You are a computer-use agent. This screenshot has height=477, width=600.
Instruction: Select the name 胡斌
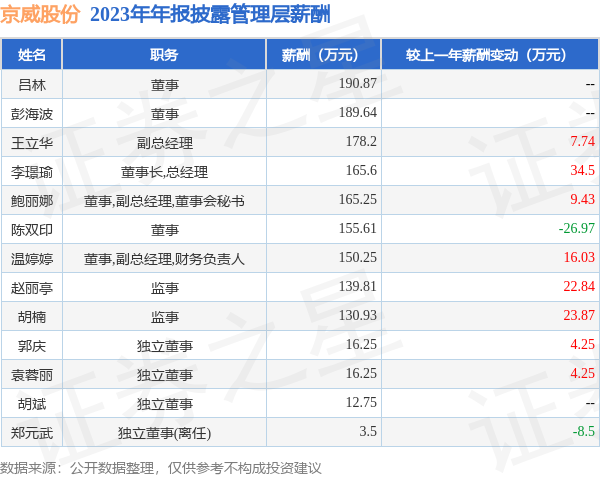[x=32, y=404]
